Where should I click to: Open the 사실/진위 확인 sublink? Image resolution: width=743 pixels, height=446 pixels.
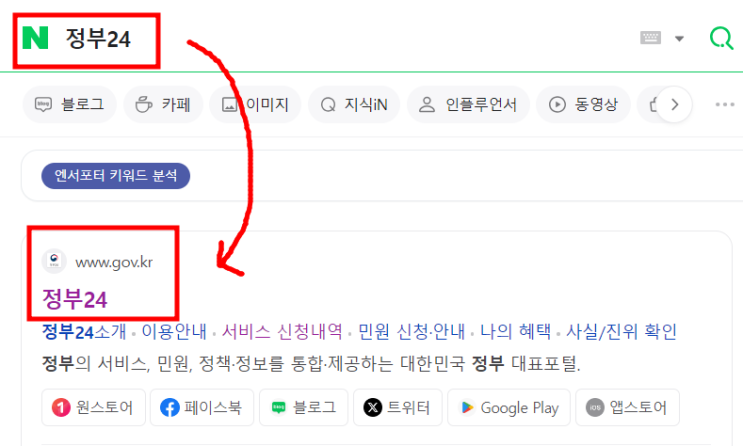tap(622, 331)
